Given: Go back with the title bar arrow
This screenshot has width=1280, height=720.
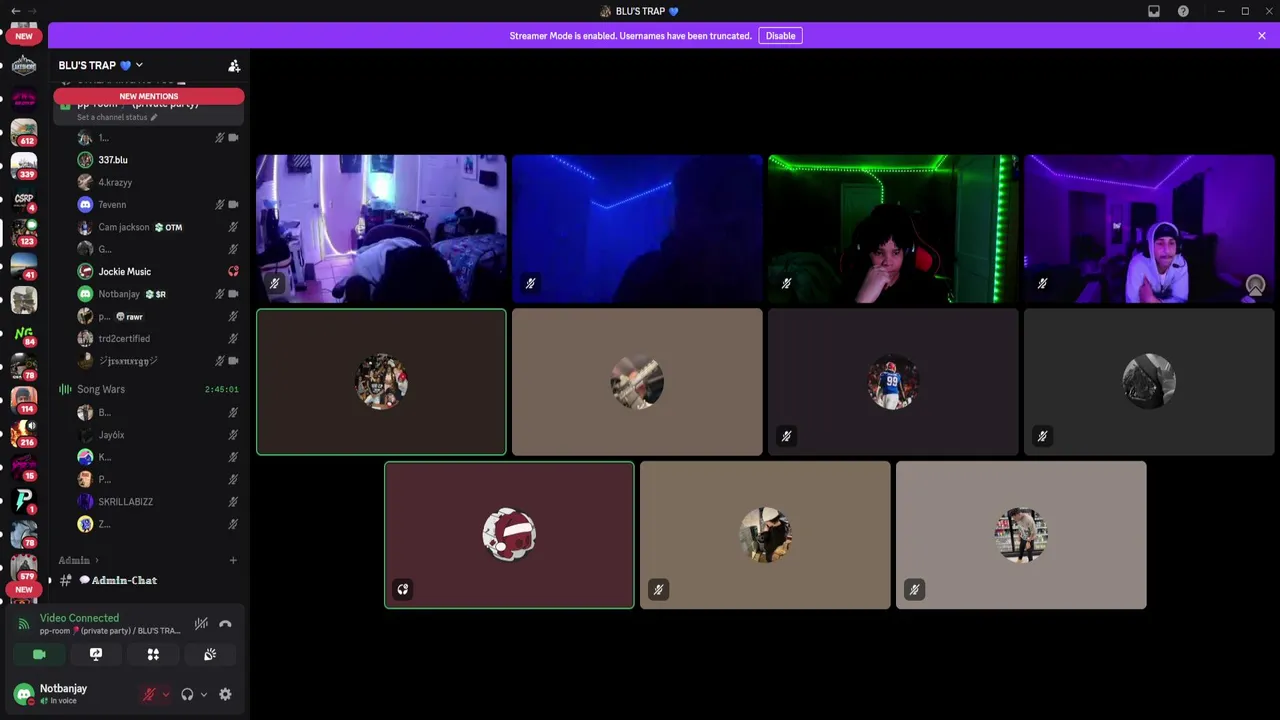Looking at the screenshot, I should click(x=15, y=11).
